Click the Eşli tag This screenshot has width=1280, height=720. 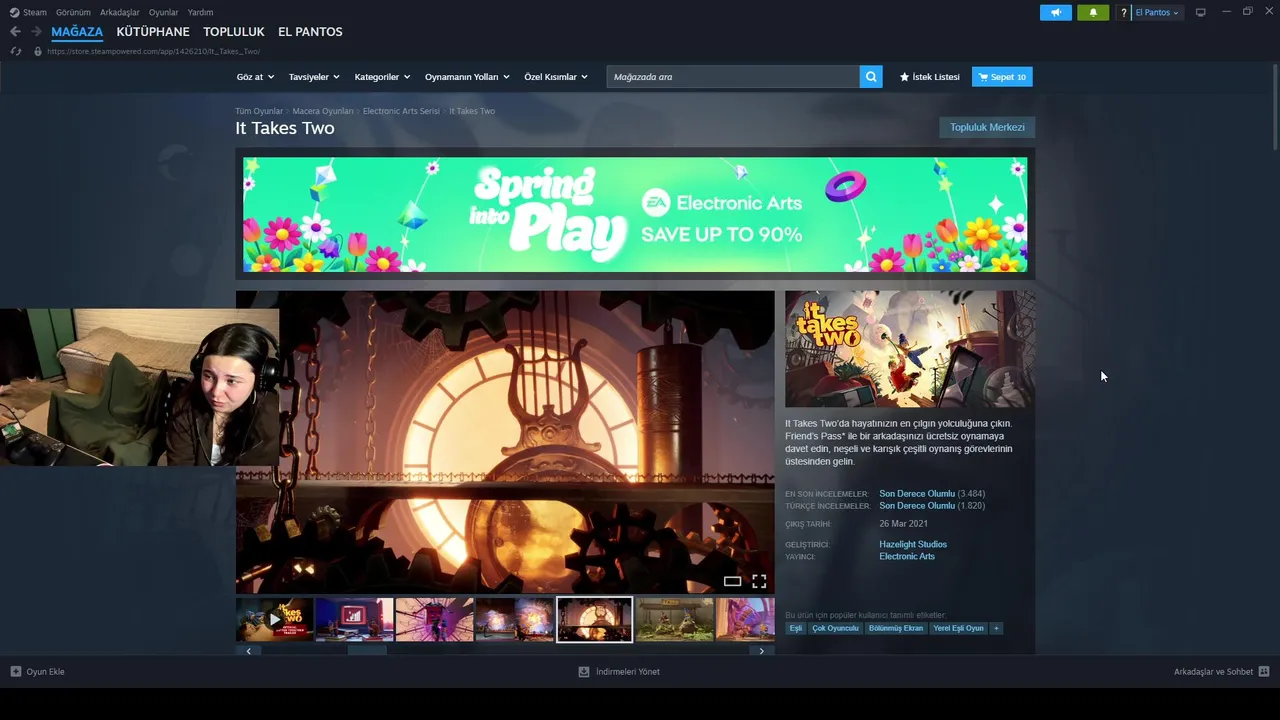pos(796,628)
